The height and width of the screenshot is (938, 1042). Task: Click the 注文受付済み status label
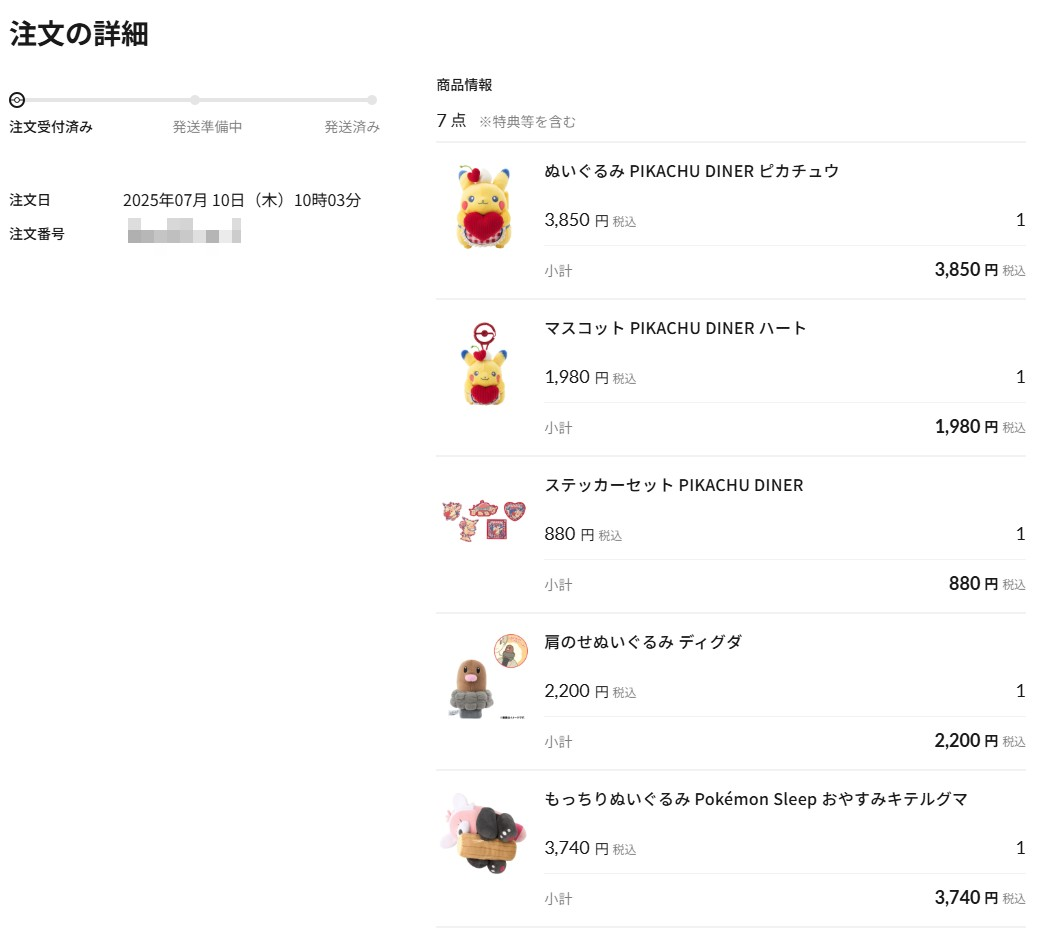51,127
